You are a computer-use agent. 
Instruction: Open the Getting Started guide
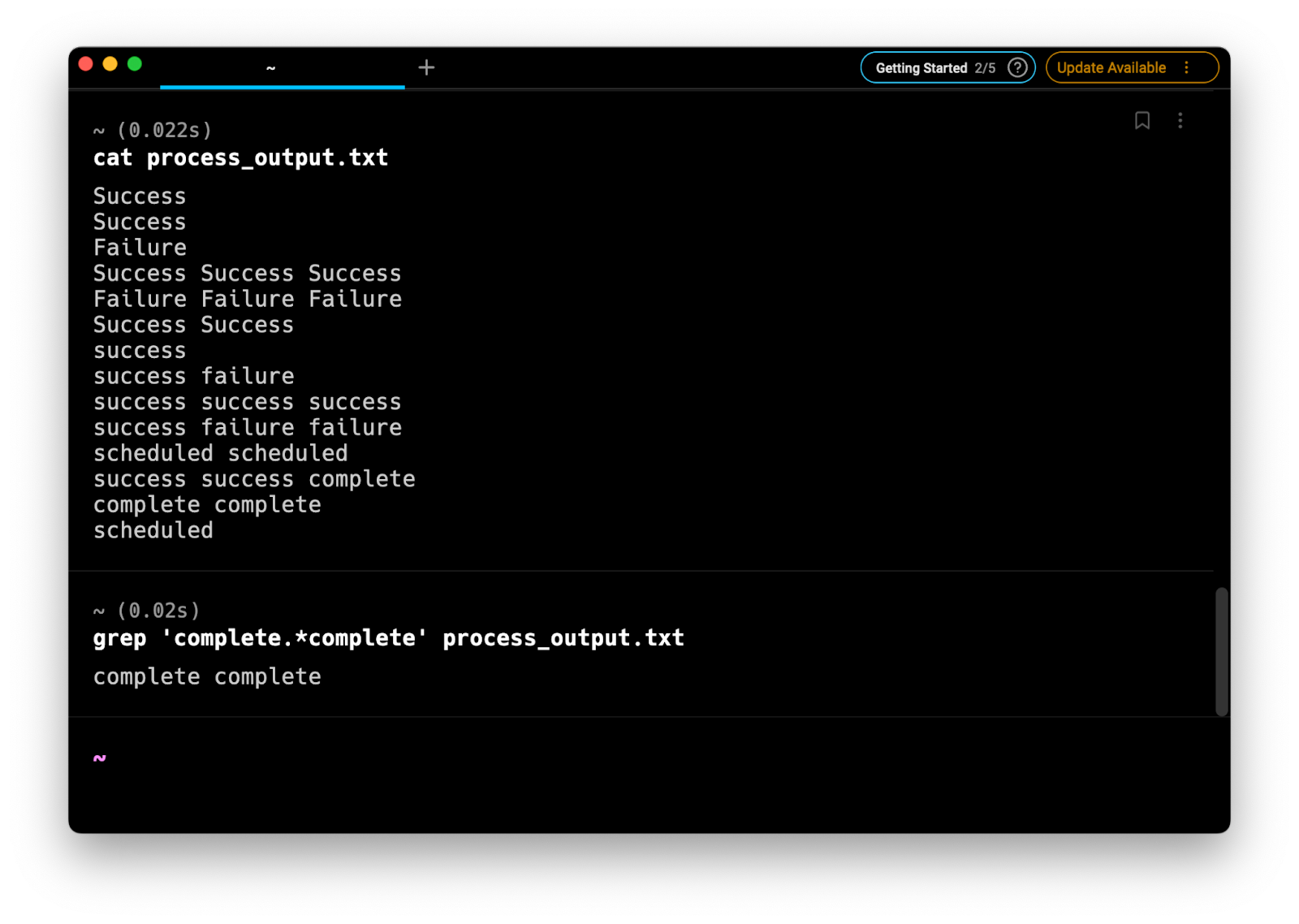click(x=934, y=68)
